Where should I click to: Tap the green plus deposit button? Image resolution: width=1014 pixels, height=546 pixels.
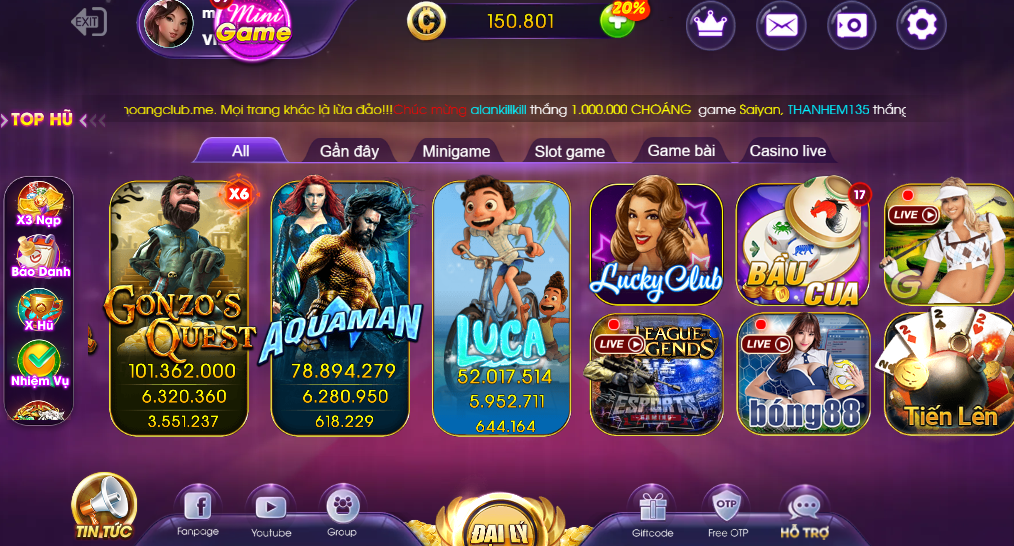tap(616, 23)
